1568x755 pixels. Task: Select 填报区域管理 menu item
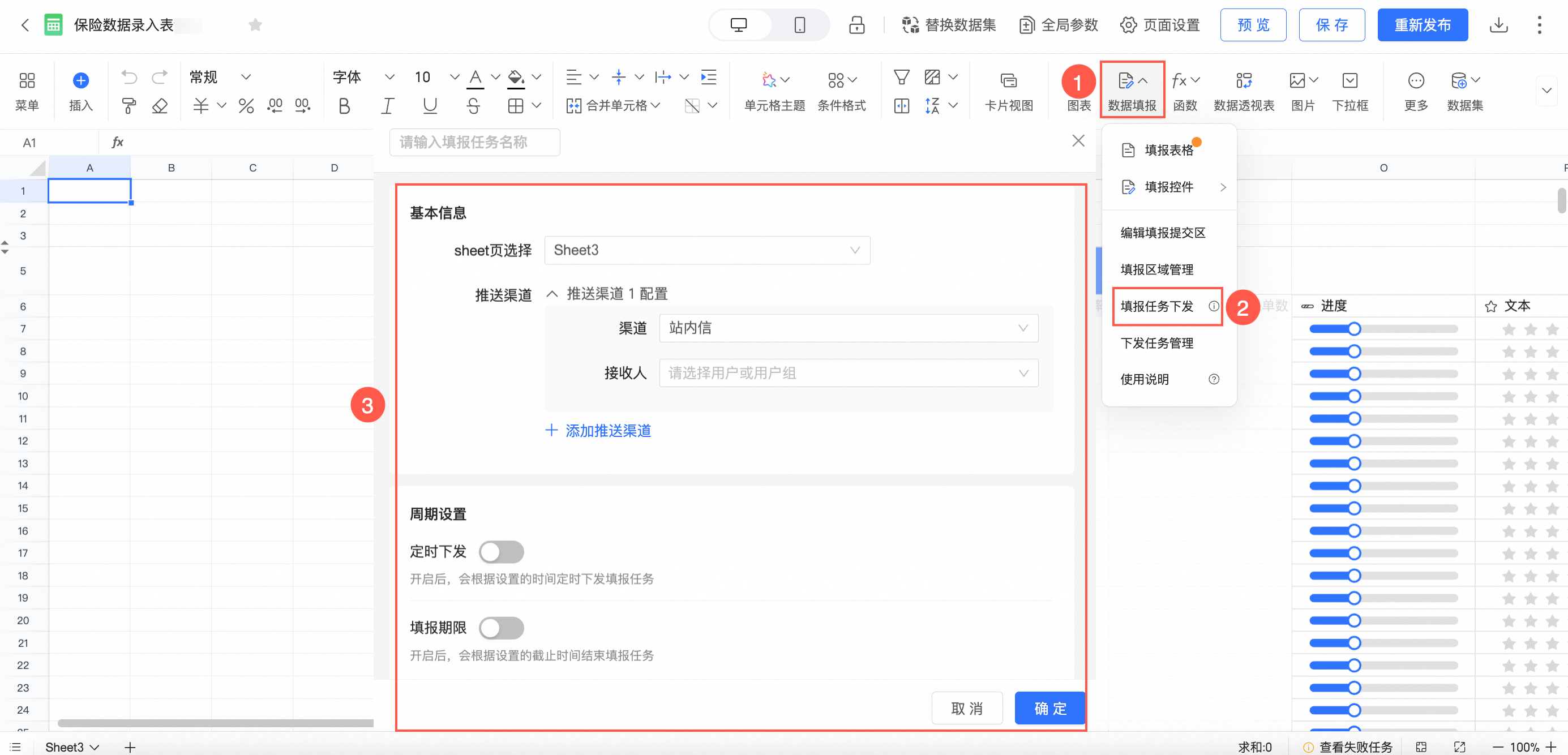point(1156,269)
